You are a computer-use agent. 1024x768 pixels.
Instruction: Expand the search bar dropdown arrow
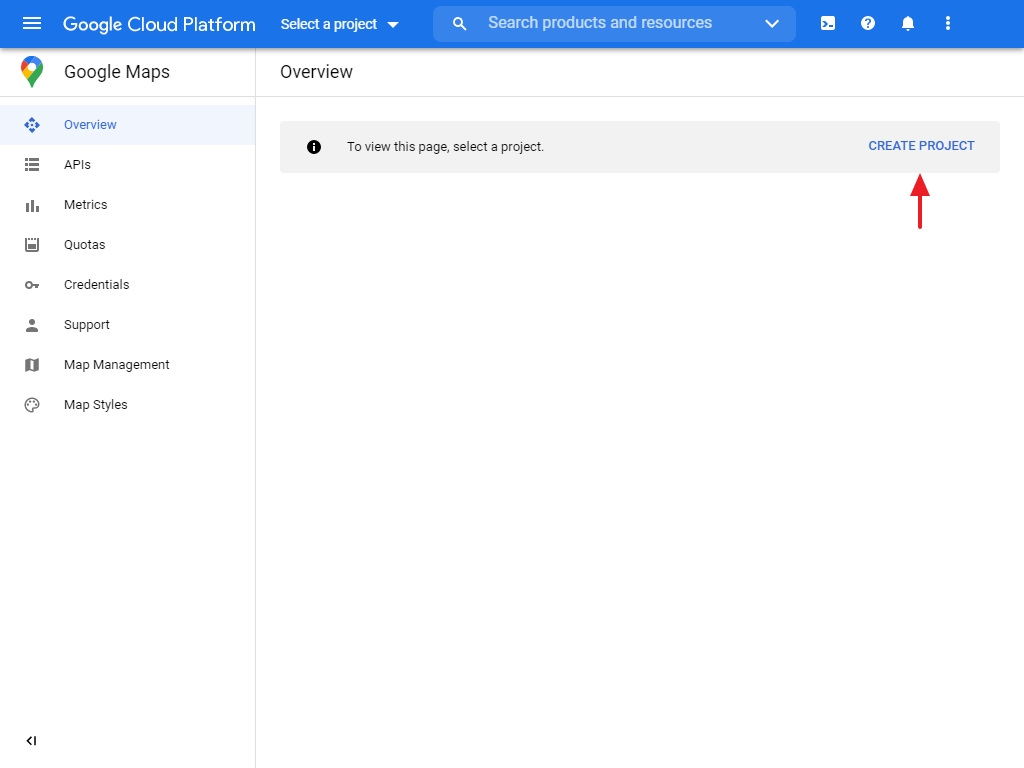772,24
